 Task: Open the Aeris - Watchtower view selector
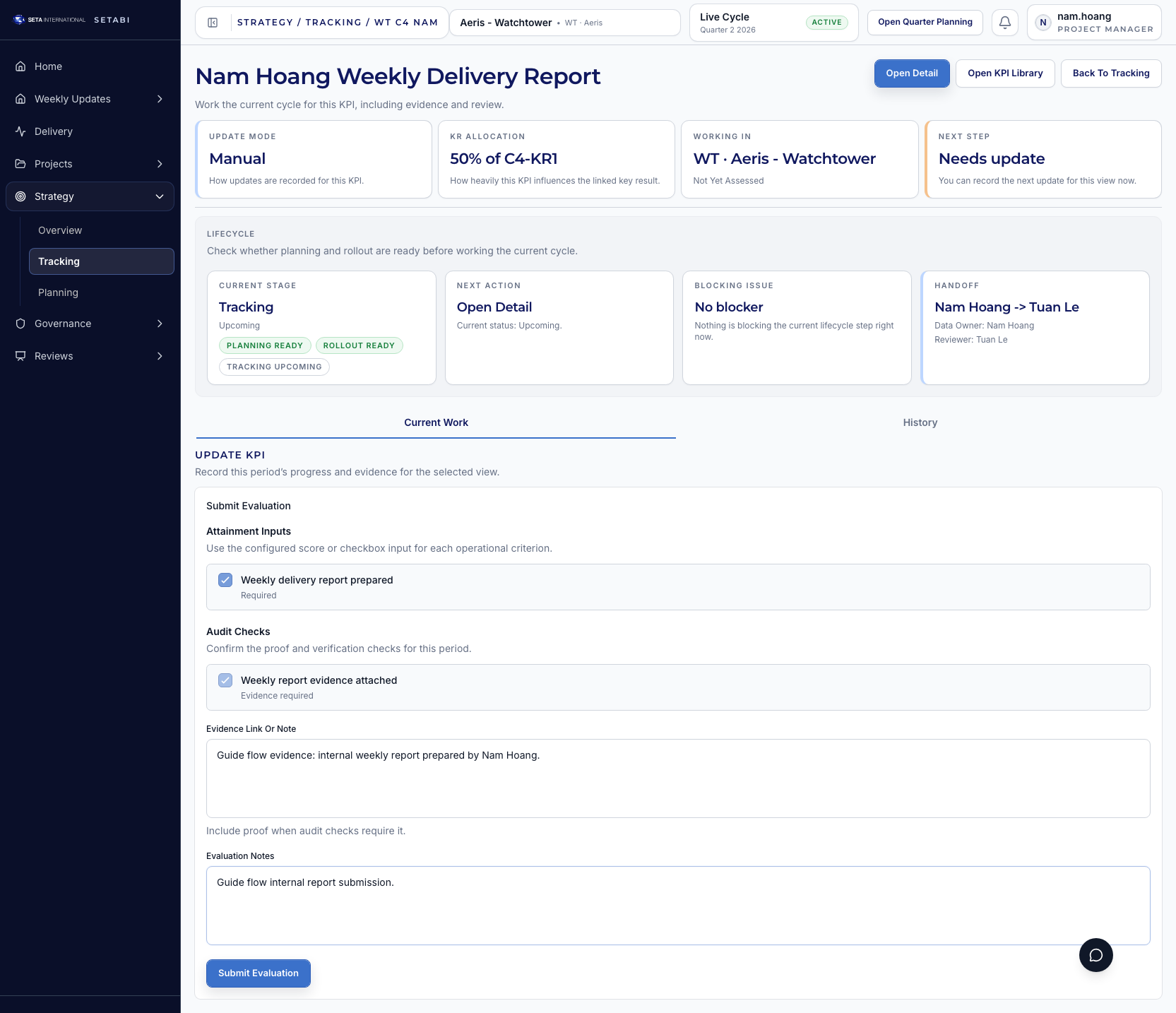(564, 22)
